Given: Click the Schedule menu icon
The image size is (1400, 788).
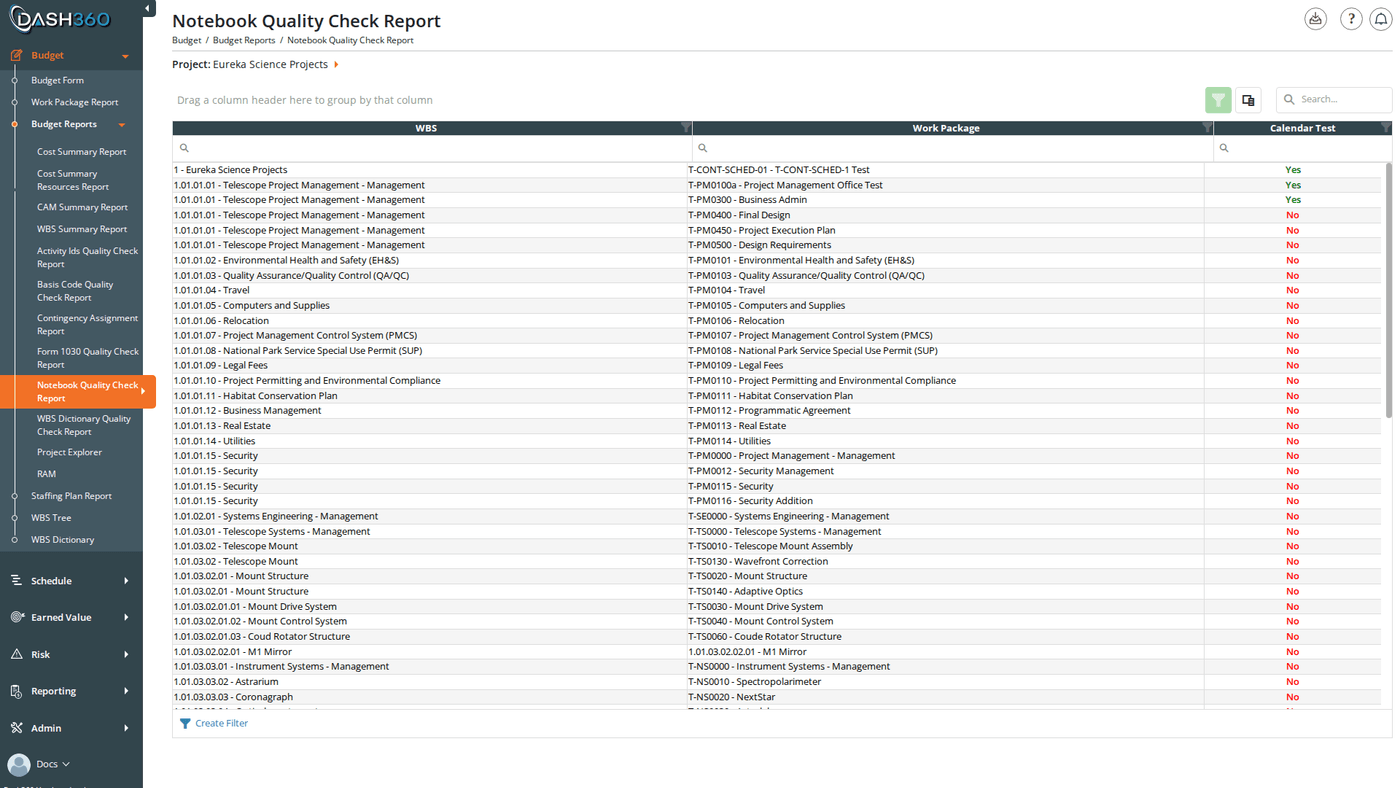Looking at the screenshot, I should pos(16,581).
